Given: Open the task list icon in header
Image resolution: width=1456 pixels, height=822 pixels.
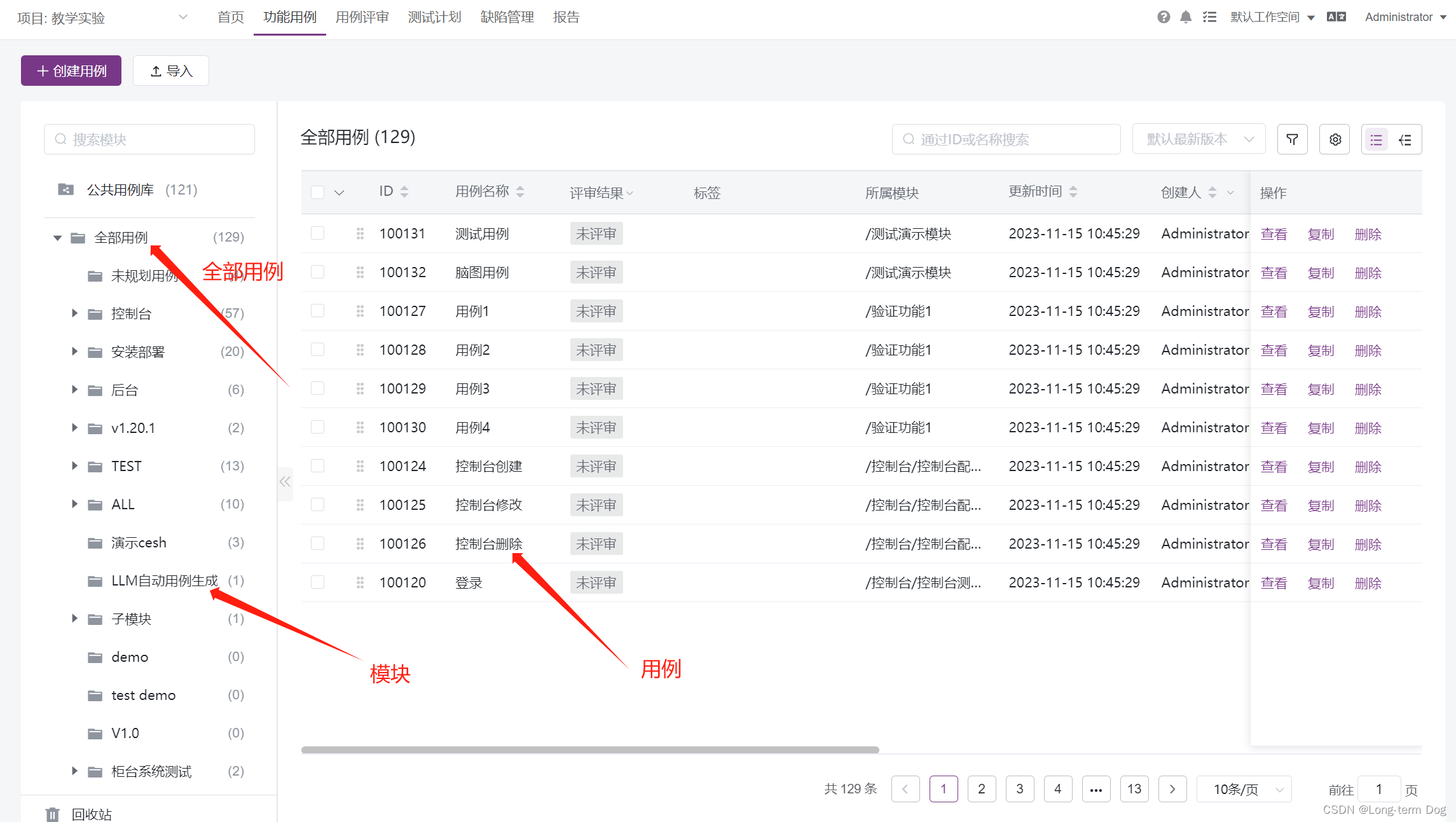Looking at the screenshot, I should (1209, 17).
